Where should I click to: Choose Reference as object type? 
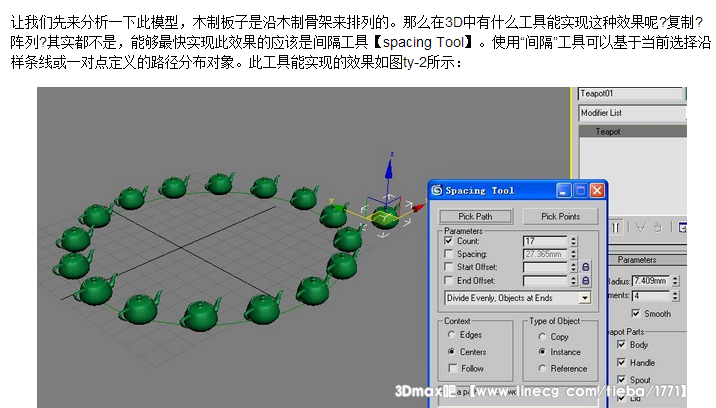click(542, 368)
